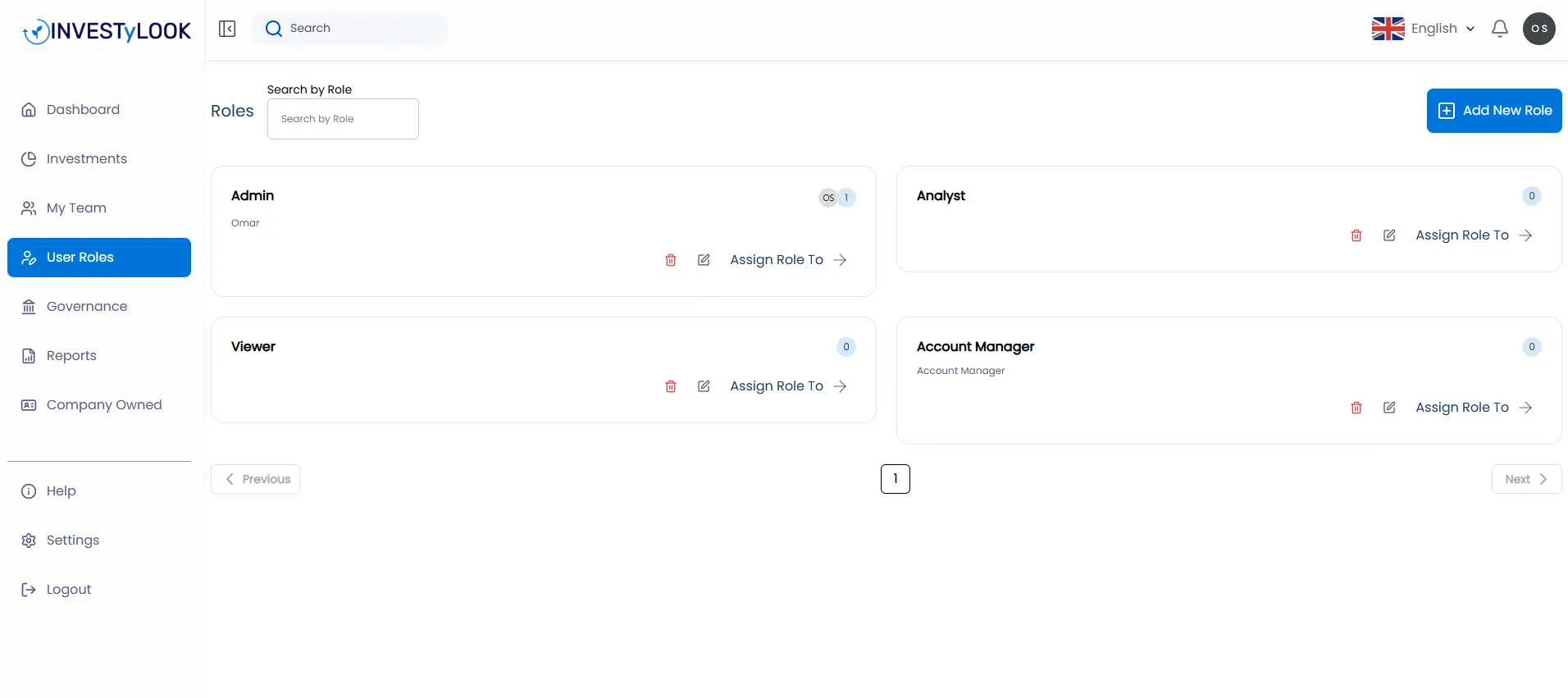This screenshot has width=1568, height=698.
Task: Go to Previous page
Action: [x=255, y=479]
